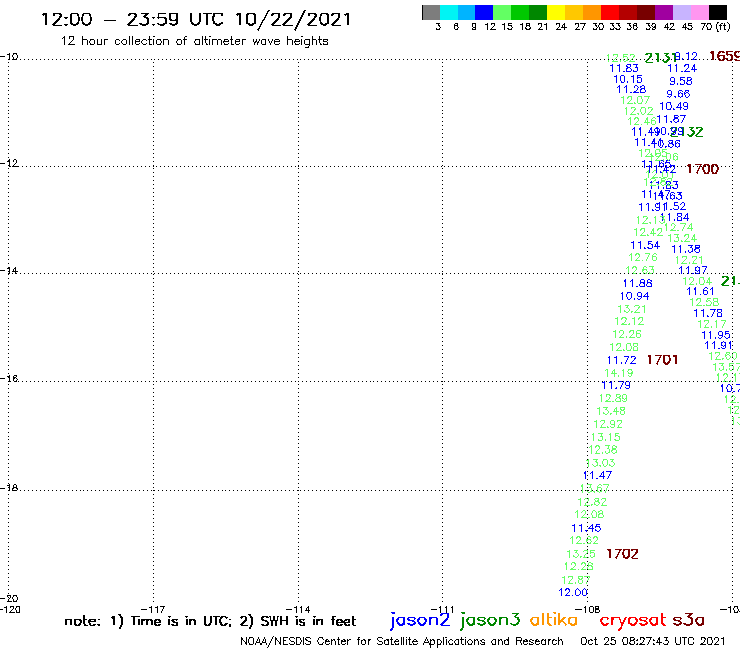740x650 pixels.
Task: Click wave height value 11.28
Action: (631, 89)
